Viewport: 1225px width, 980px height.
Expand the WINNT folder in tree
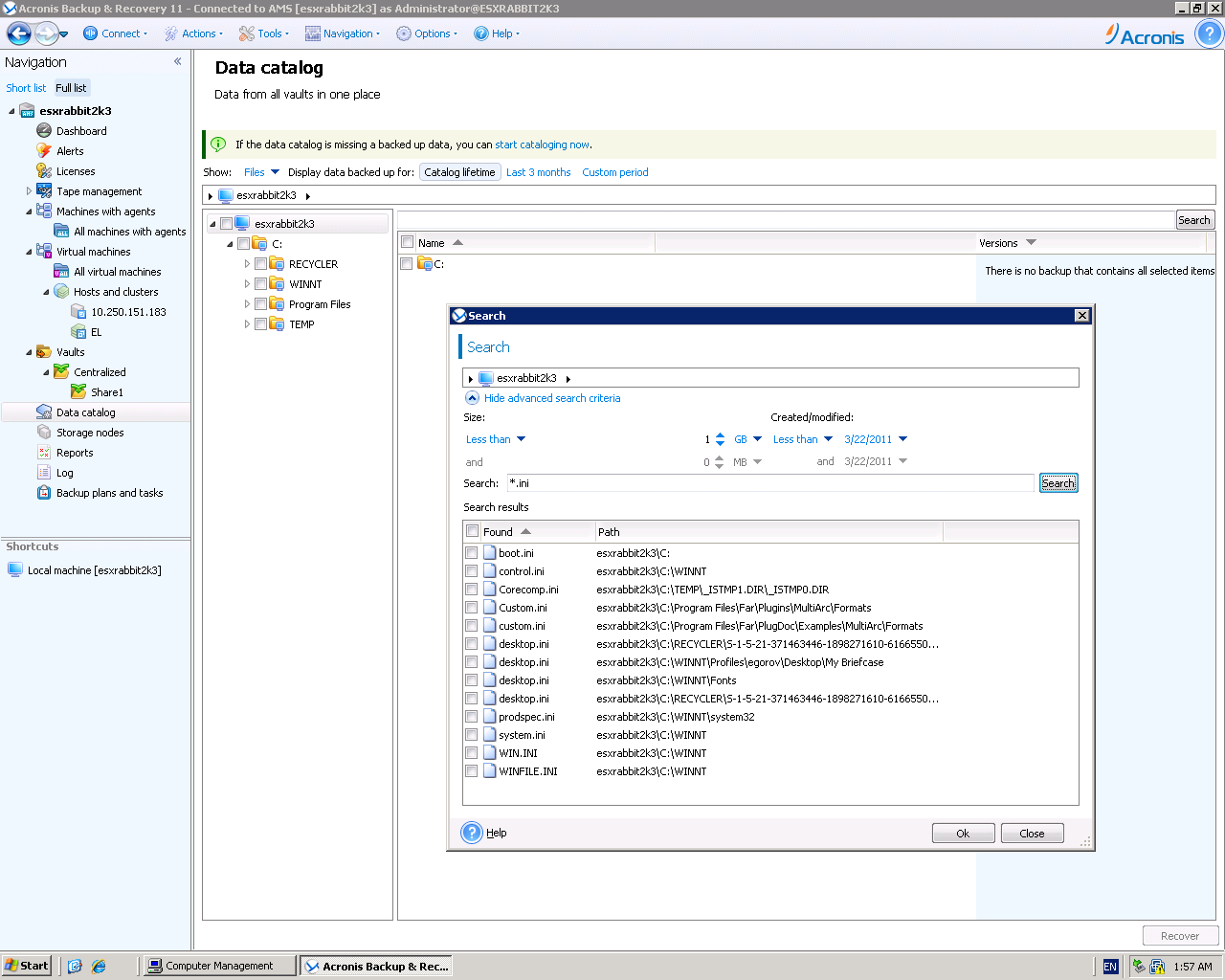click(x=247, y=284)
